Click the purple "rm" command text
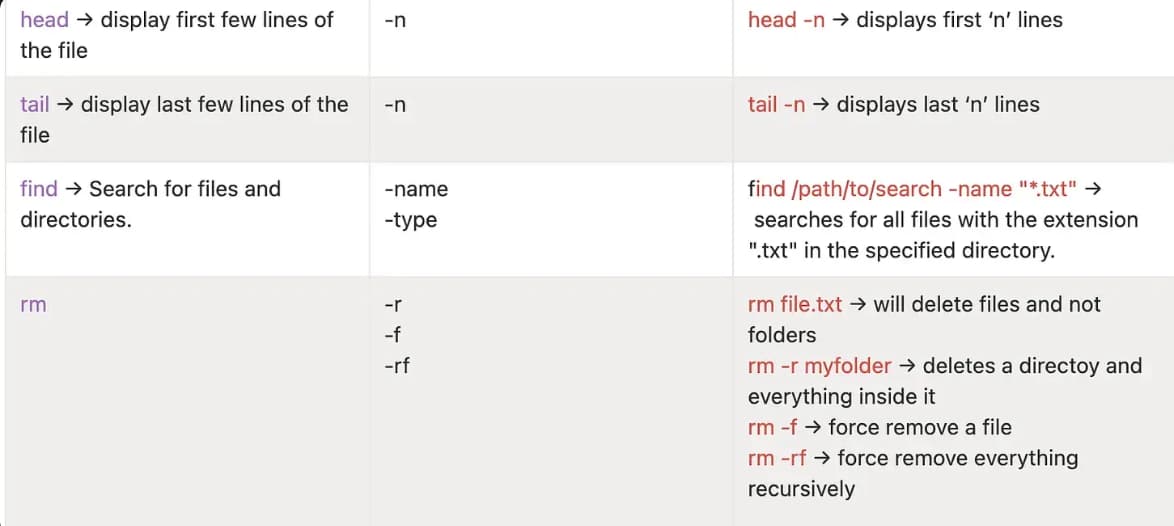1174x526 pixels. [x=33, y=305]
